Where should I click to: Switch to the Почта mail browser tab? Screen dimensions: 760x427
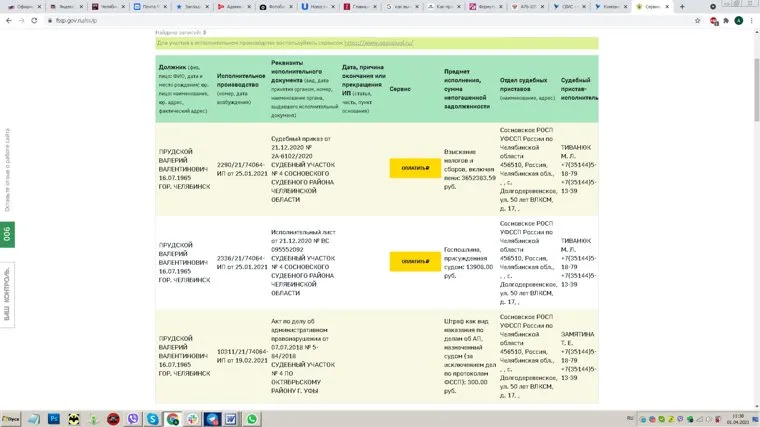click(148, 6)
